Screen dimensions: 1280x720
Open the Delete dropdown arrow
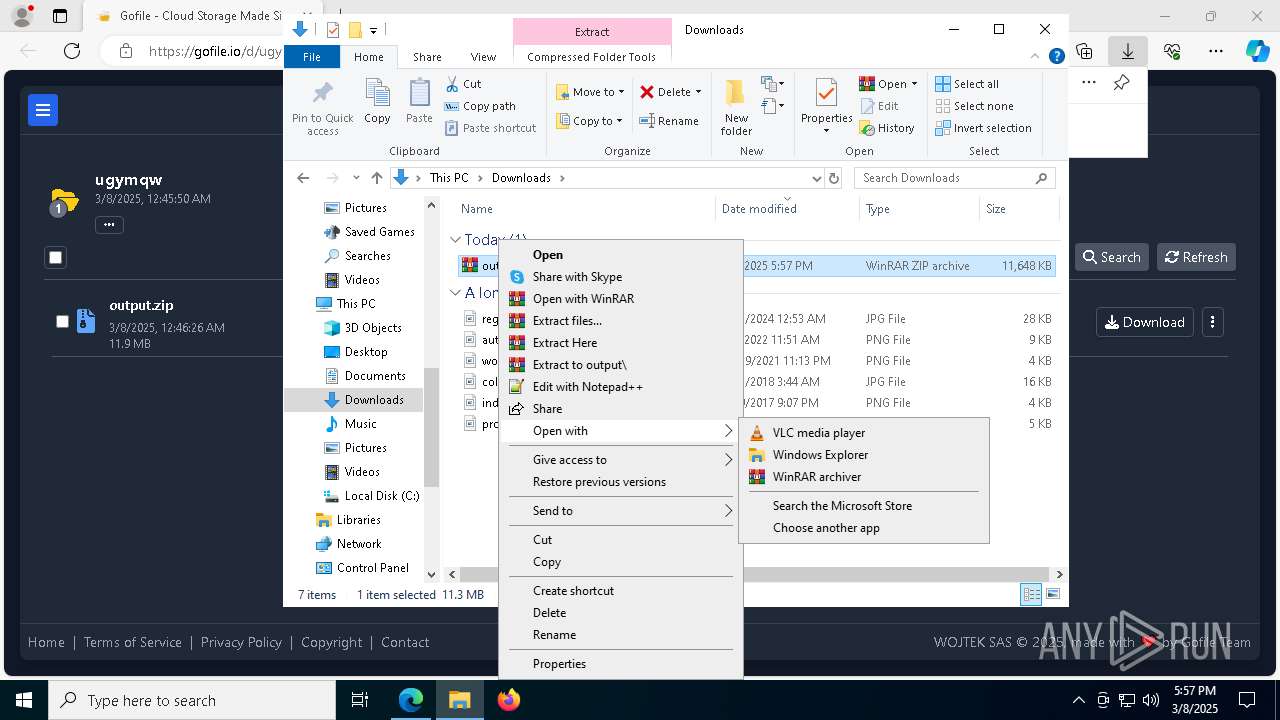(x=698, y=92)
